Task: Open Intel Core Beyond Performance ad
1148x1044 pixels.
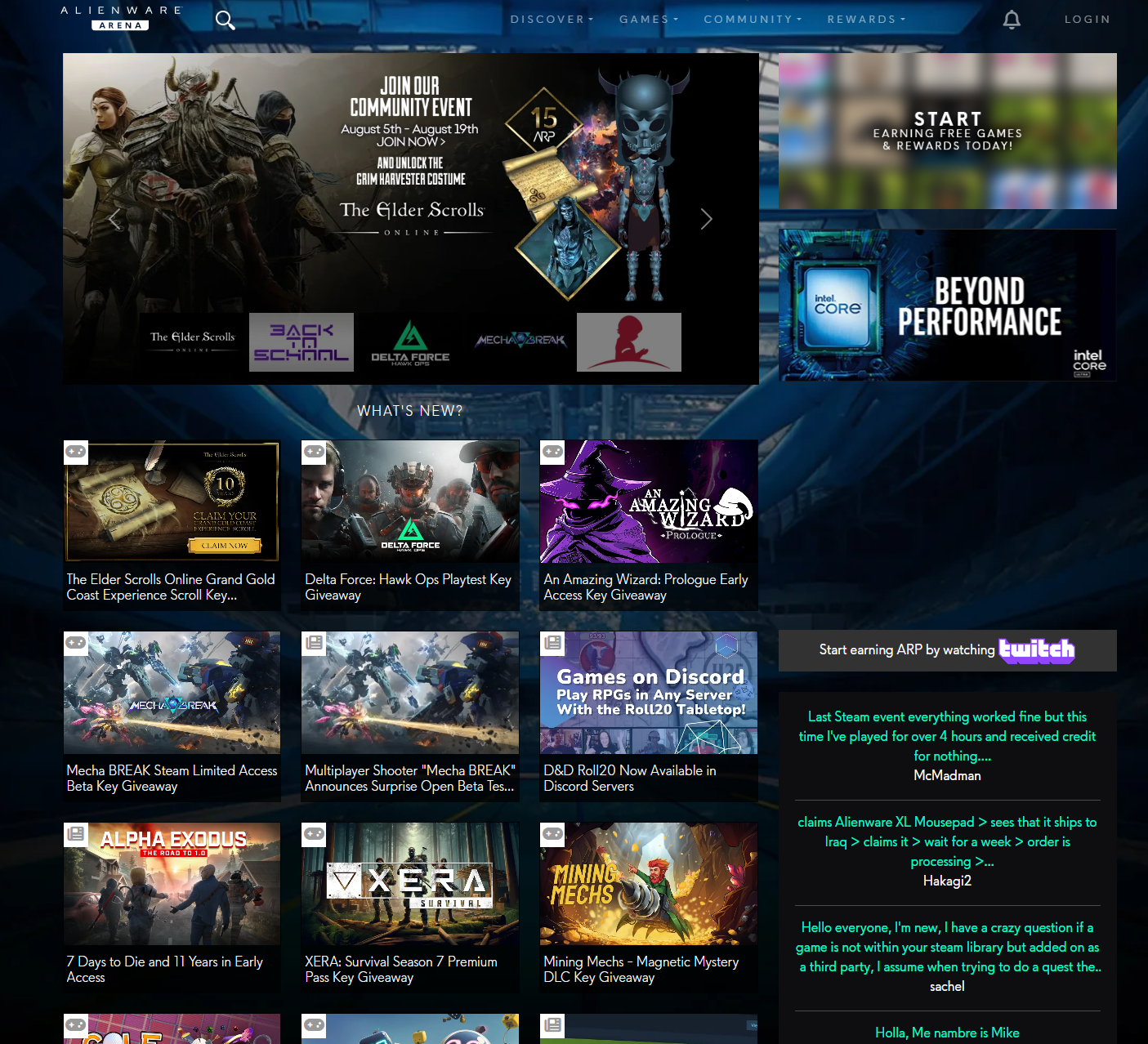Action: (x=948, y=306)
